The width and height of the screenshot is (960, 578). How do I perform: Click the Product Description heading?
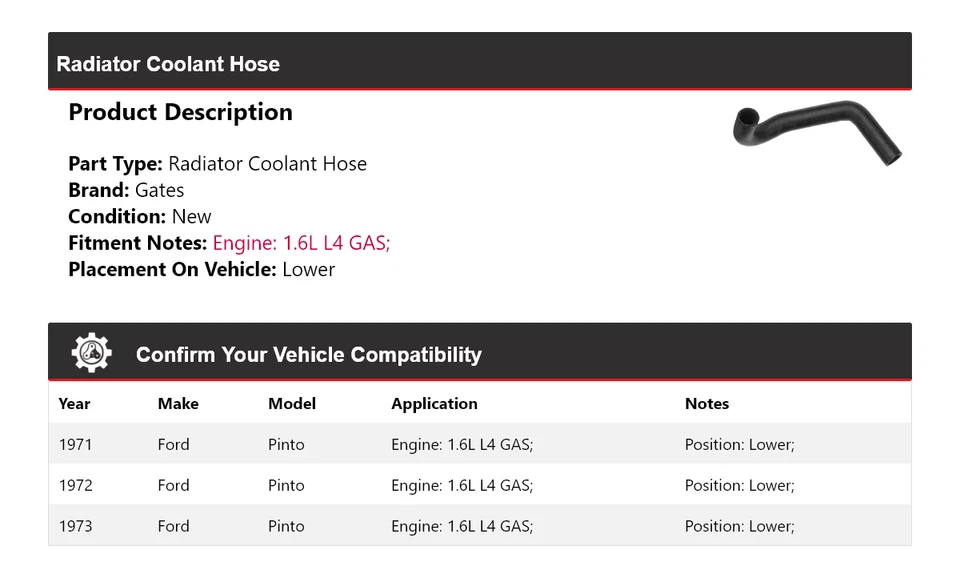coord(180,112)
